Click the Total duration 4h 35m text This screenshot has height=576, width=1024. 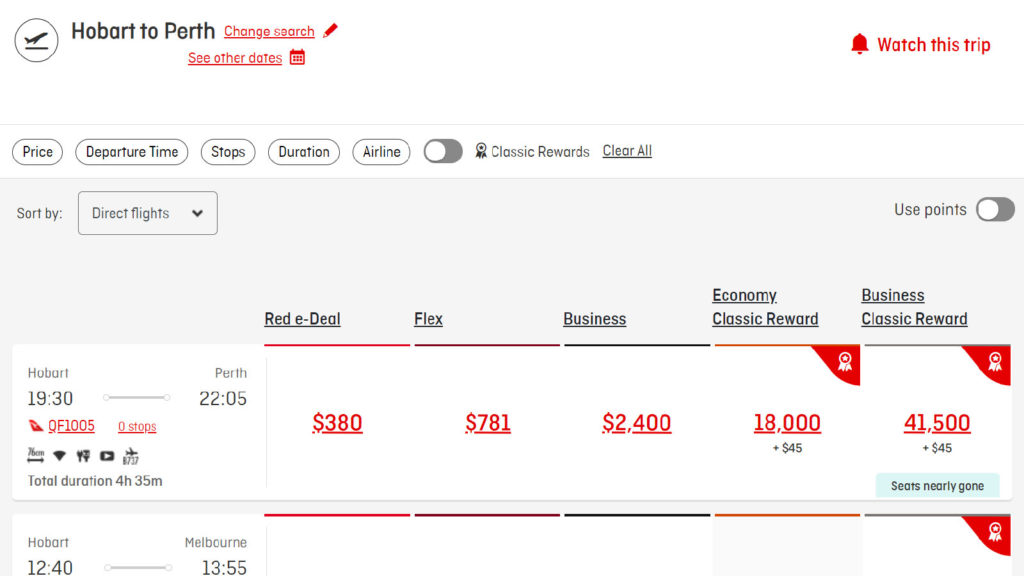click(x=95, y=481)
